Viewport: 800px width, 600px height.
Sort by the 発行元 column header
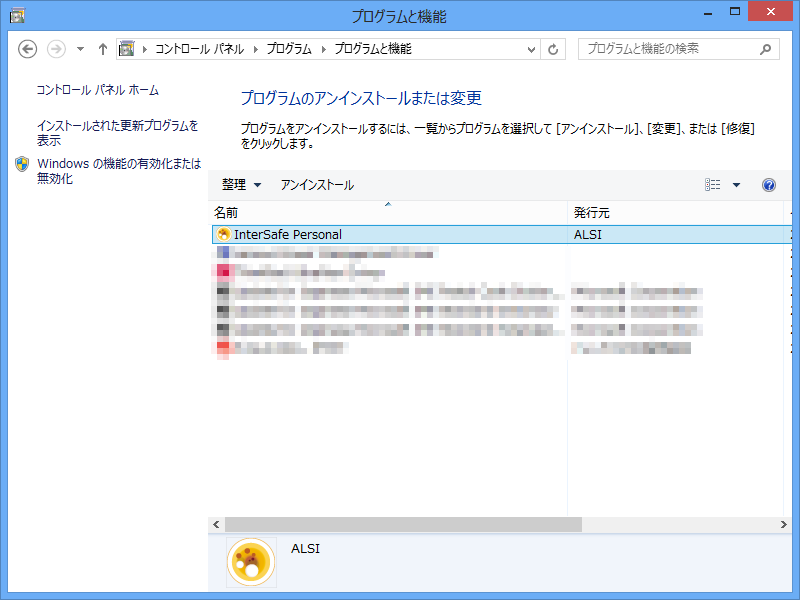[x=676, y=213]
